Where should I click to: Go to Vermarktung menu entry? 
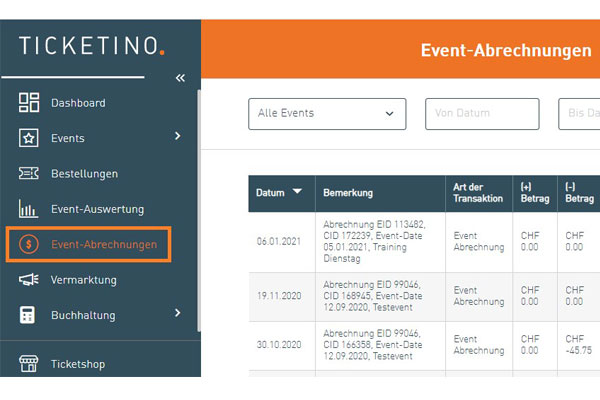pos(84,280)
